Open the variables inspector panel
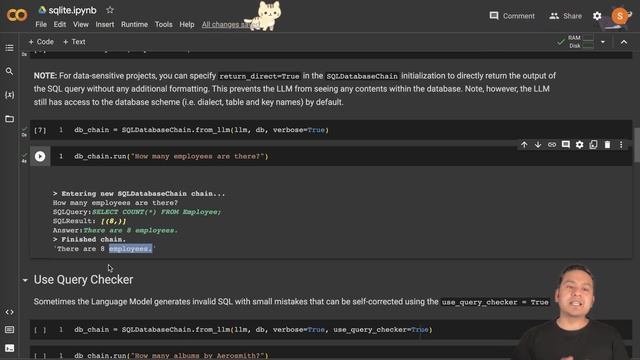 coord(9,95)
